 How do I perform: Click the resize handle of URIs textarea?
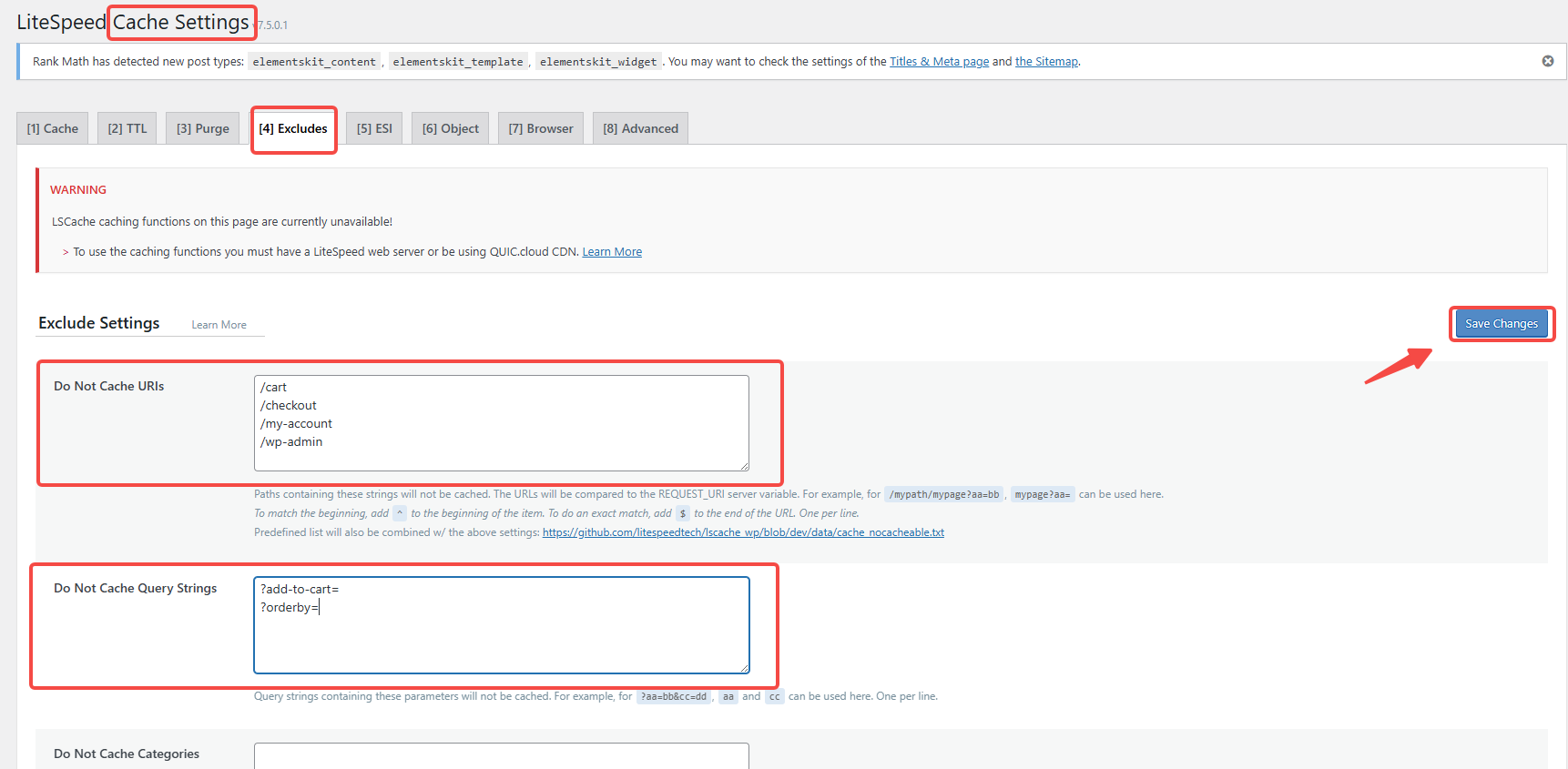click(x=744, y=466)
